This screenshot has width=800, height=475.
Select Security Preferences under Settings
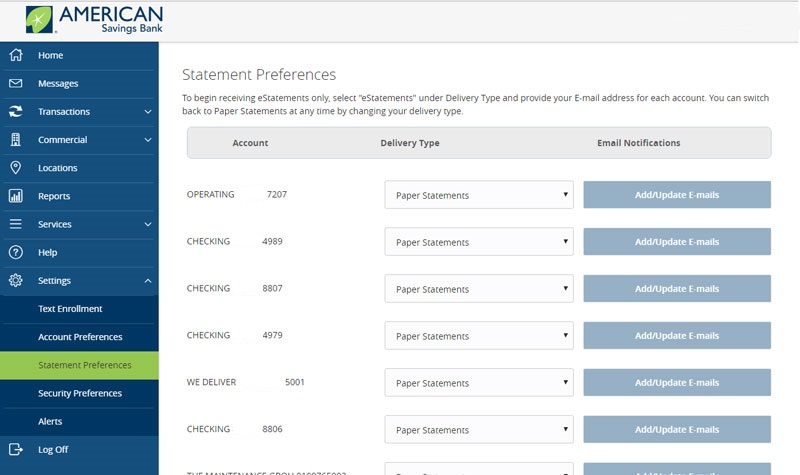coord(79,393)
